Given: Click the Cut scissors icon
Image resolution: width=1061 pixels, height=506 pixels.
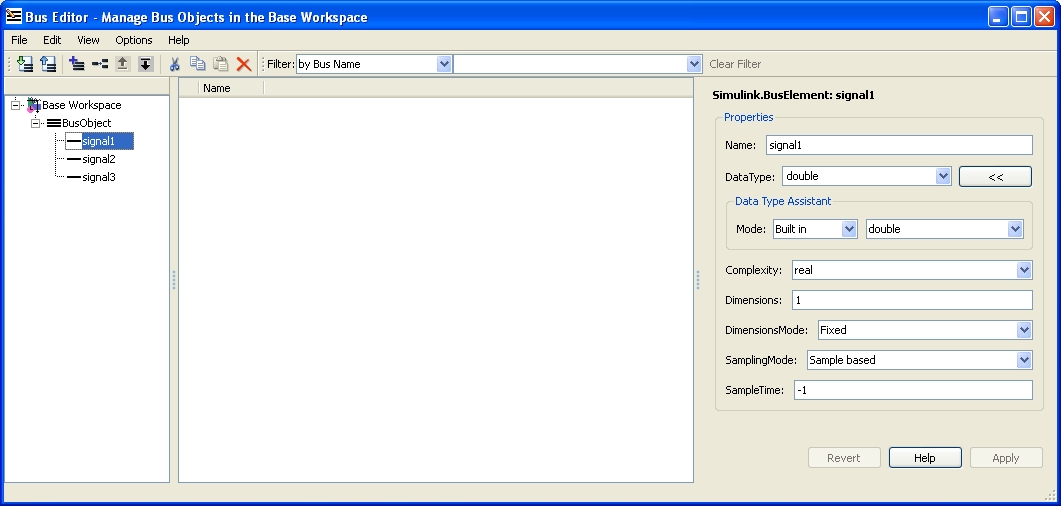Looking at the screenshot, I should 175,64.
